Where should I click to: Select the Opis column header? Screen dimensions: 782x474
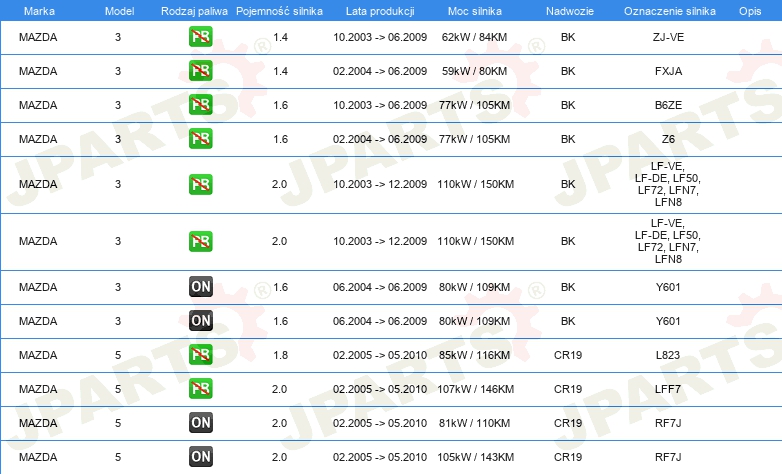click(750, 11)
